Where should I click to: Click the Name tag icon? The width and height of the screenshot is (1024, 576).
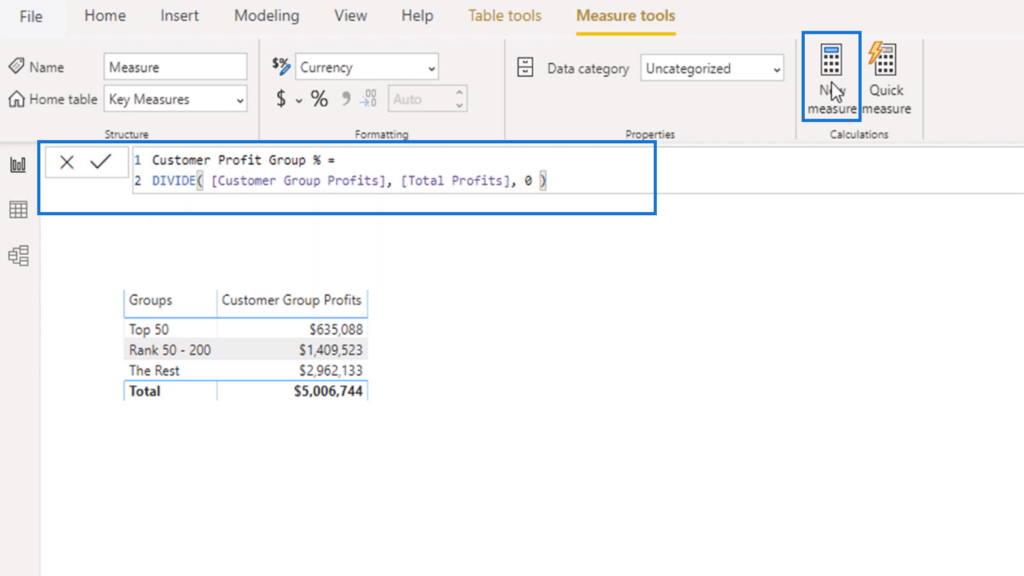(x=16, y=66)
